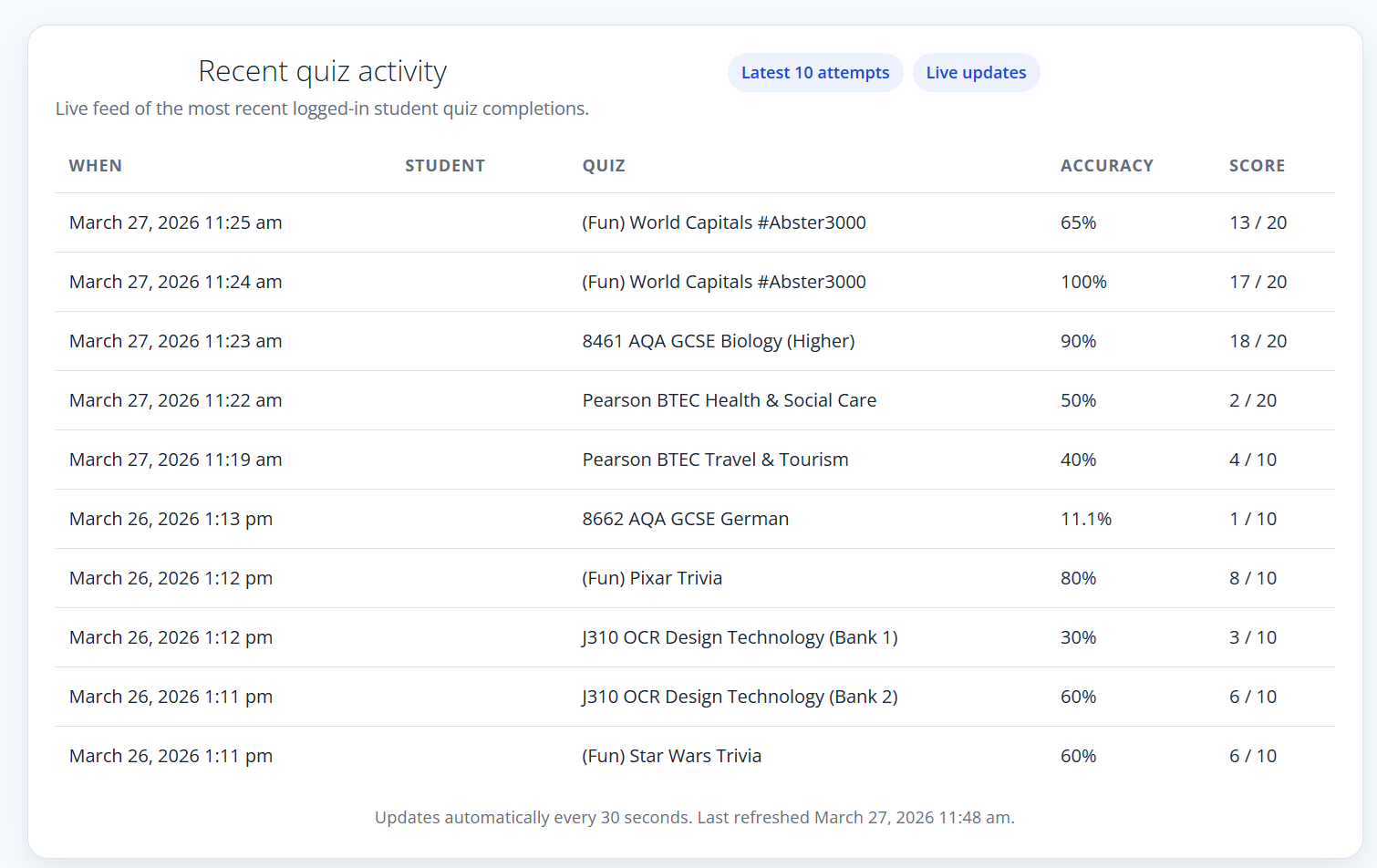Select the (Fun) Star Wars Trivia quiz
Viewport: 1377px width, 868px height.
(671, 756)
